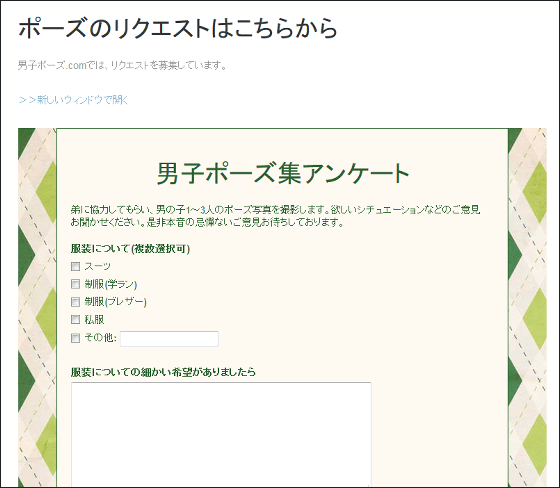
Task: Click the 男子ポーズ集アンケート form title
Action: point(282,174)
